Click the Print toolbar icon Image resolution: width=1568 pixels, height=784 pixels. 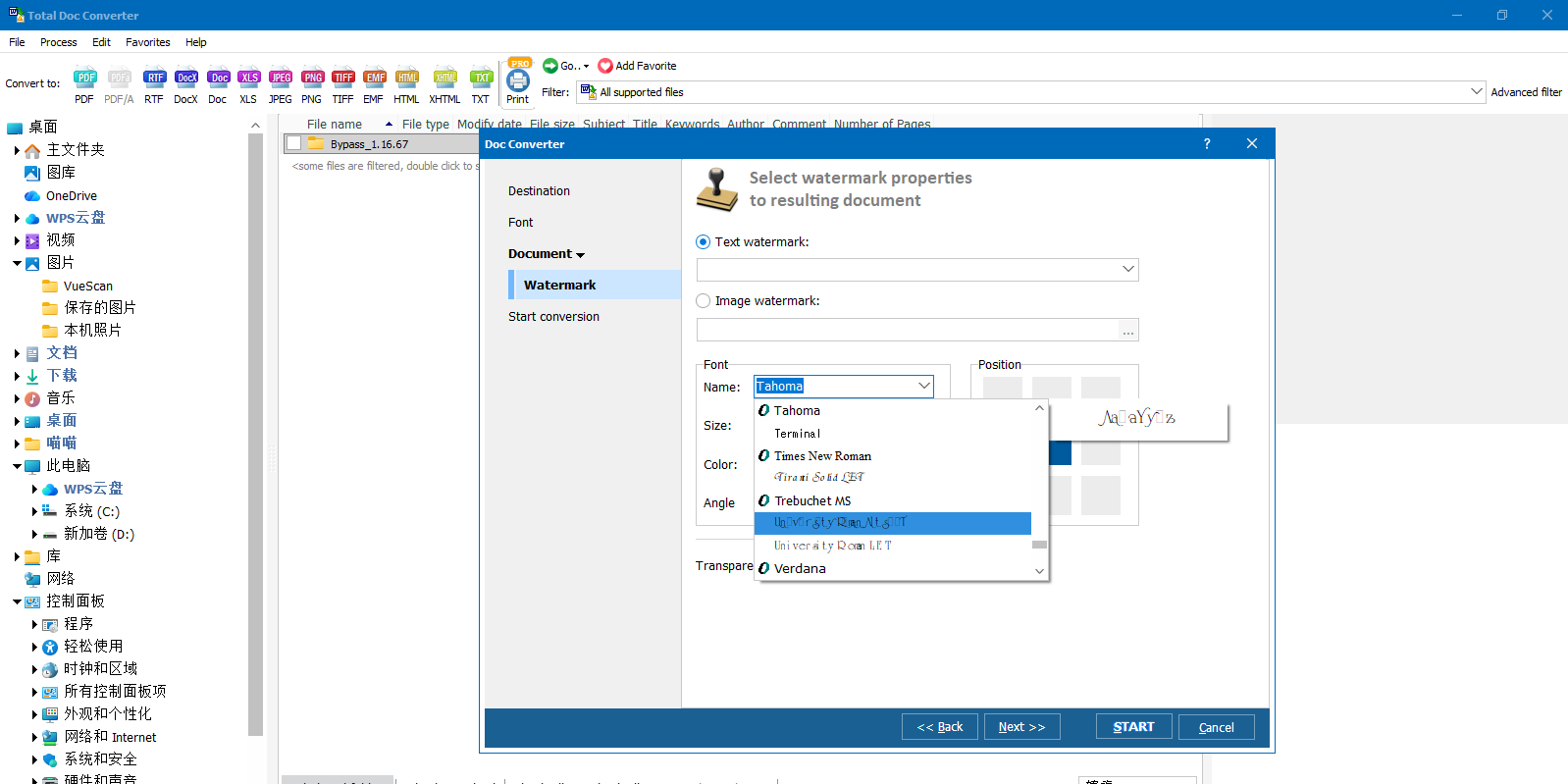pyautogui.click(x=518, y=81)
